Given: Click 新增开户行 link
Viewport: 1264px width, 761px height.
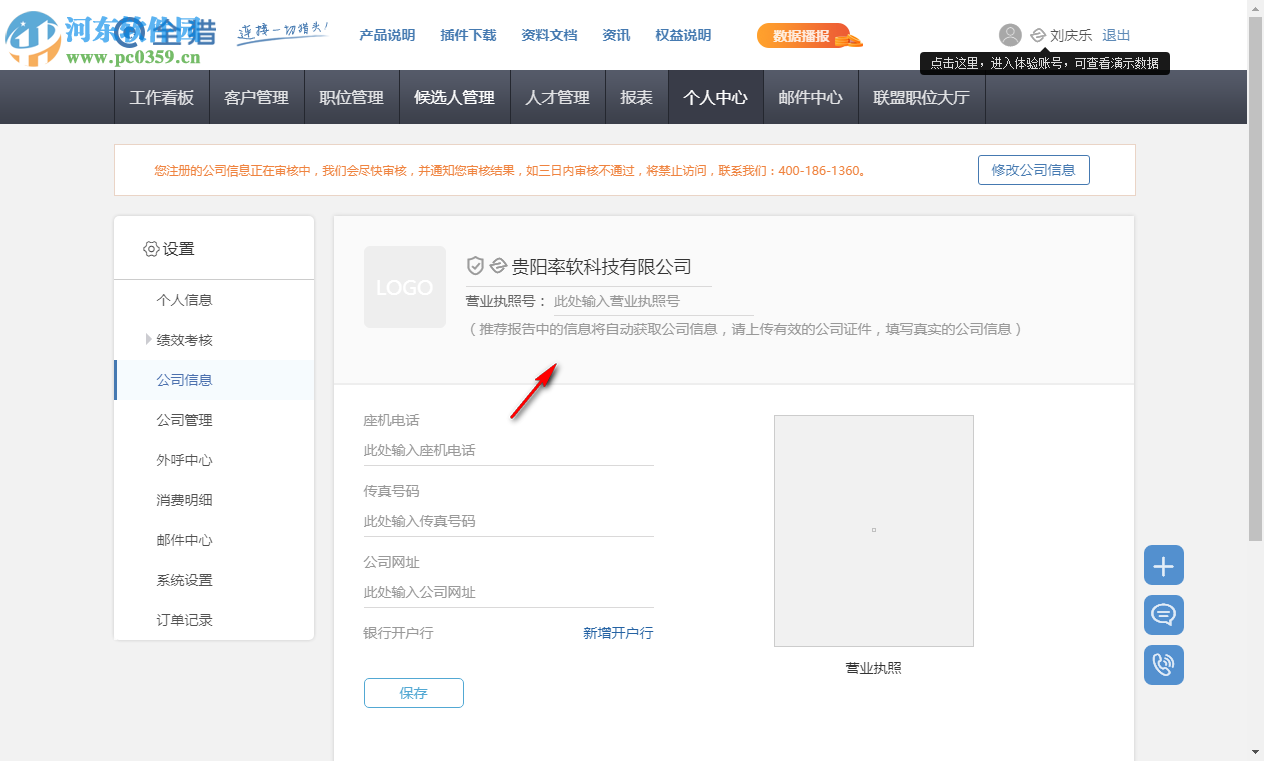Looking at the screenshot, I should pyautogui.click(x=618, y=633).
